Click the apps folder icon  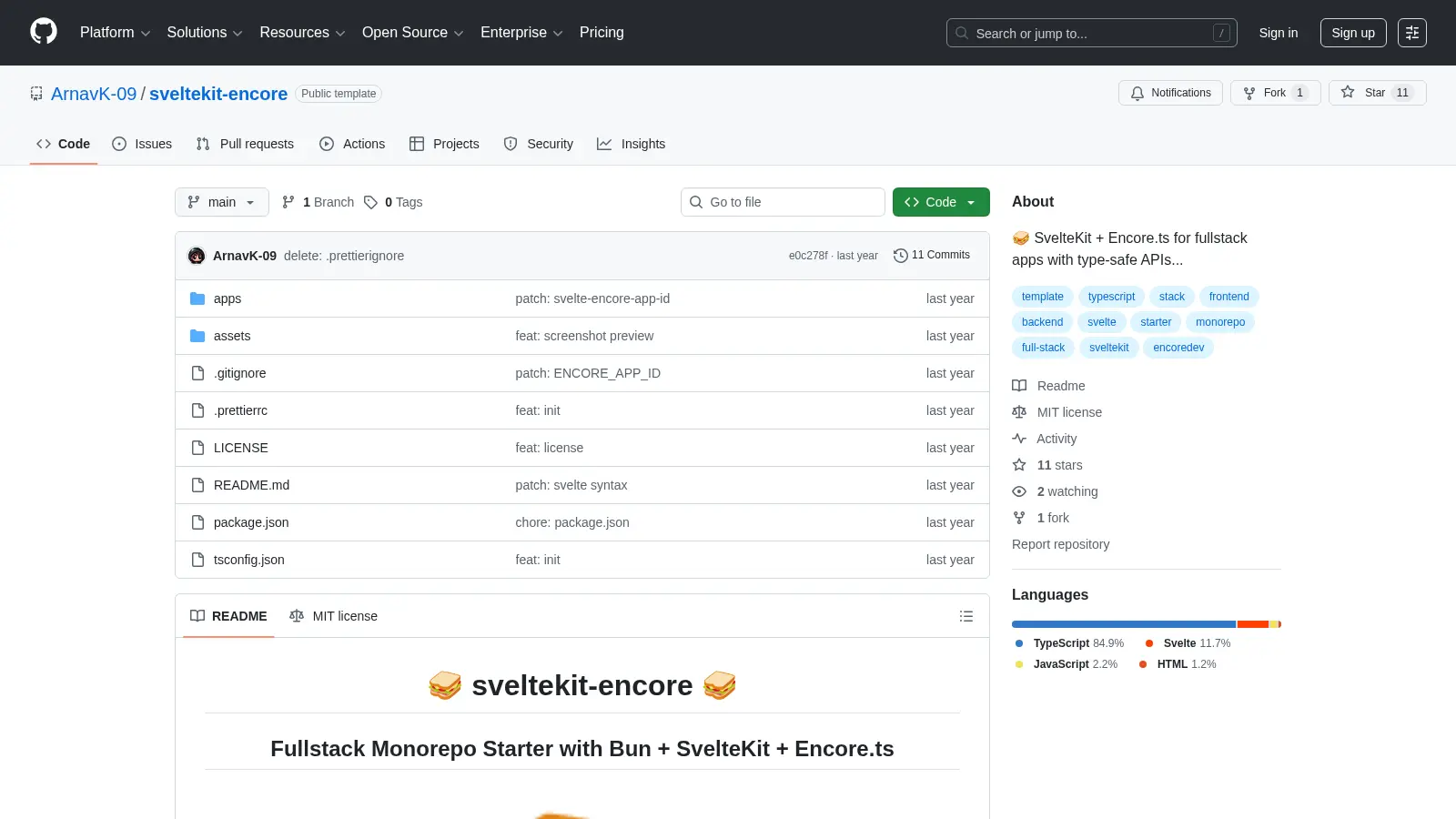[197, 298]
